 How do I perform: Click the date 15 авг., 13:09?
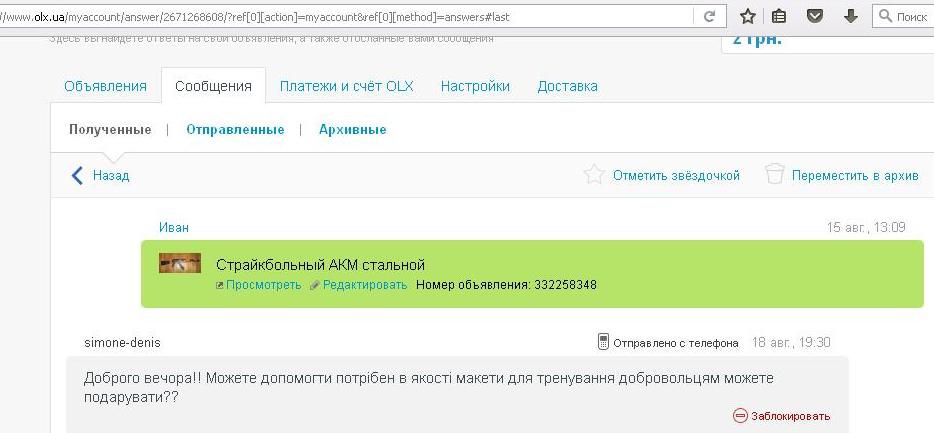(866, 227)
